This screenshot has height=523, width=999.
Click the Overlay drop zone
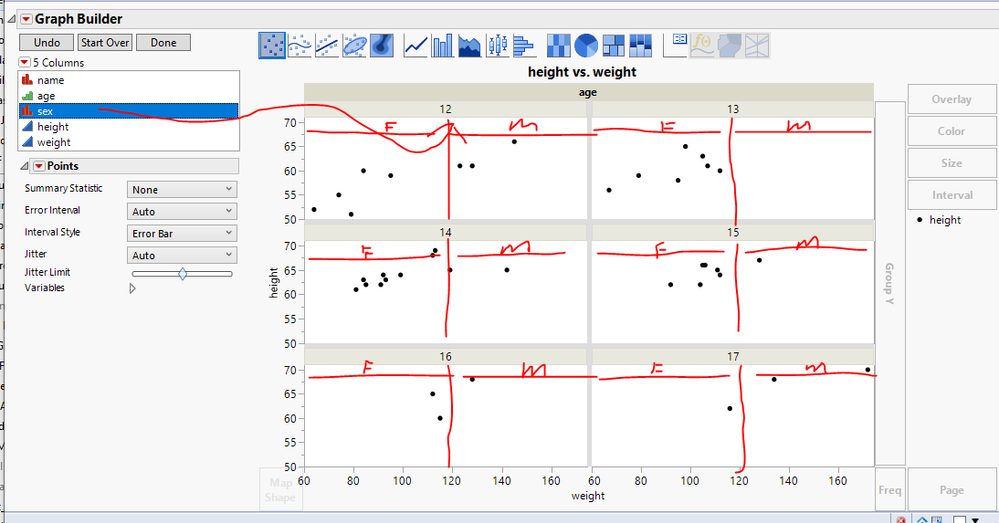tap(952, 99)
